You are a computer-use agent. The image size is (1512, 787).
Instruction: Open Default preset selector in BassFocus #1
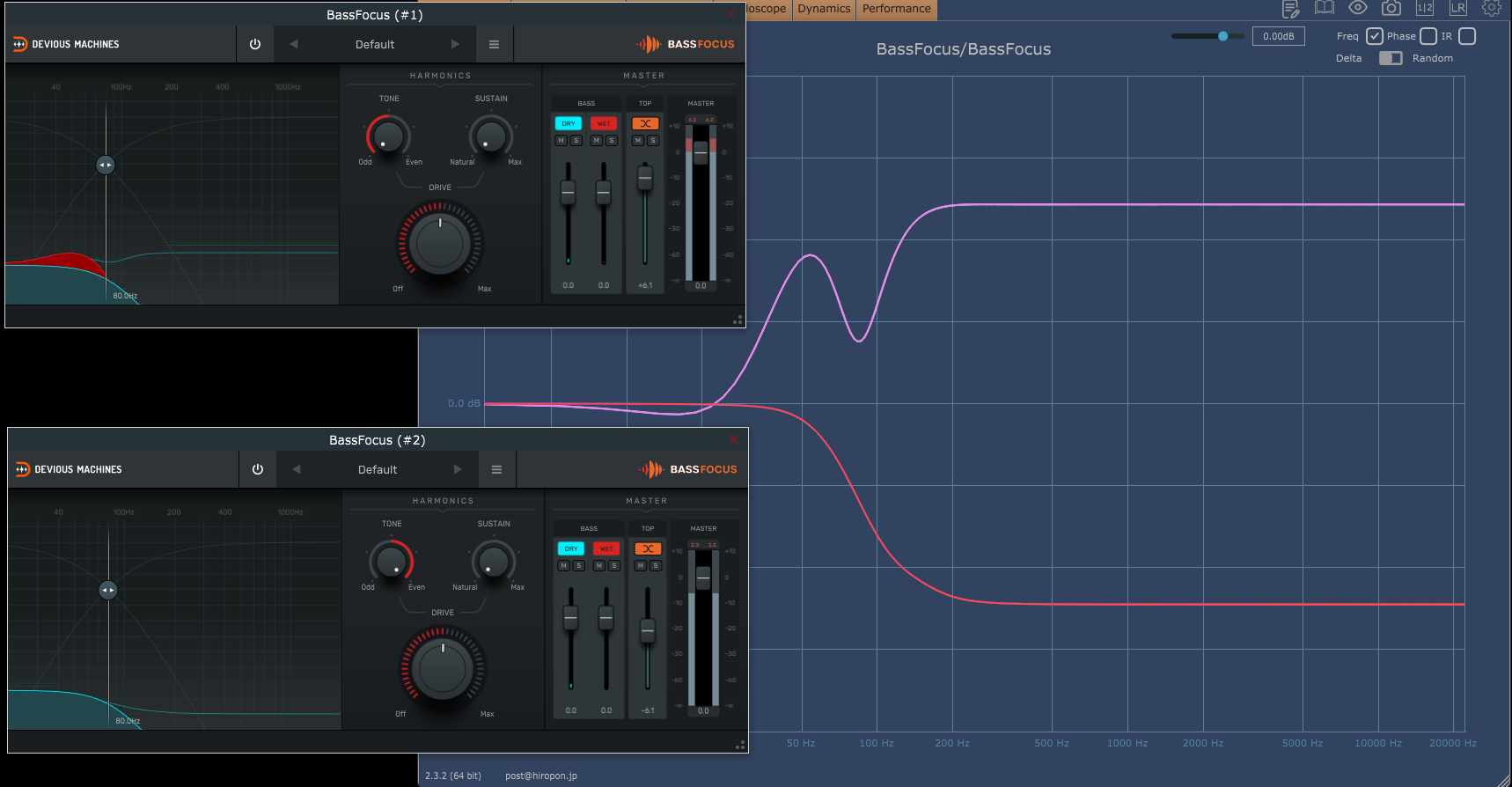[x=375, y=44]
